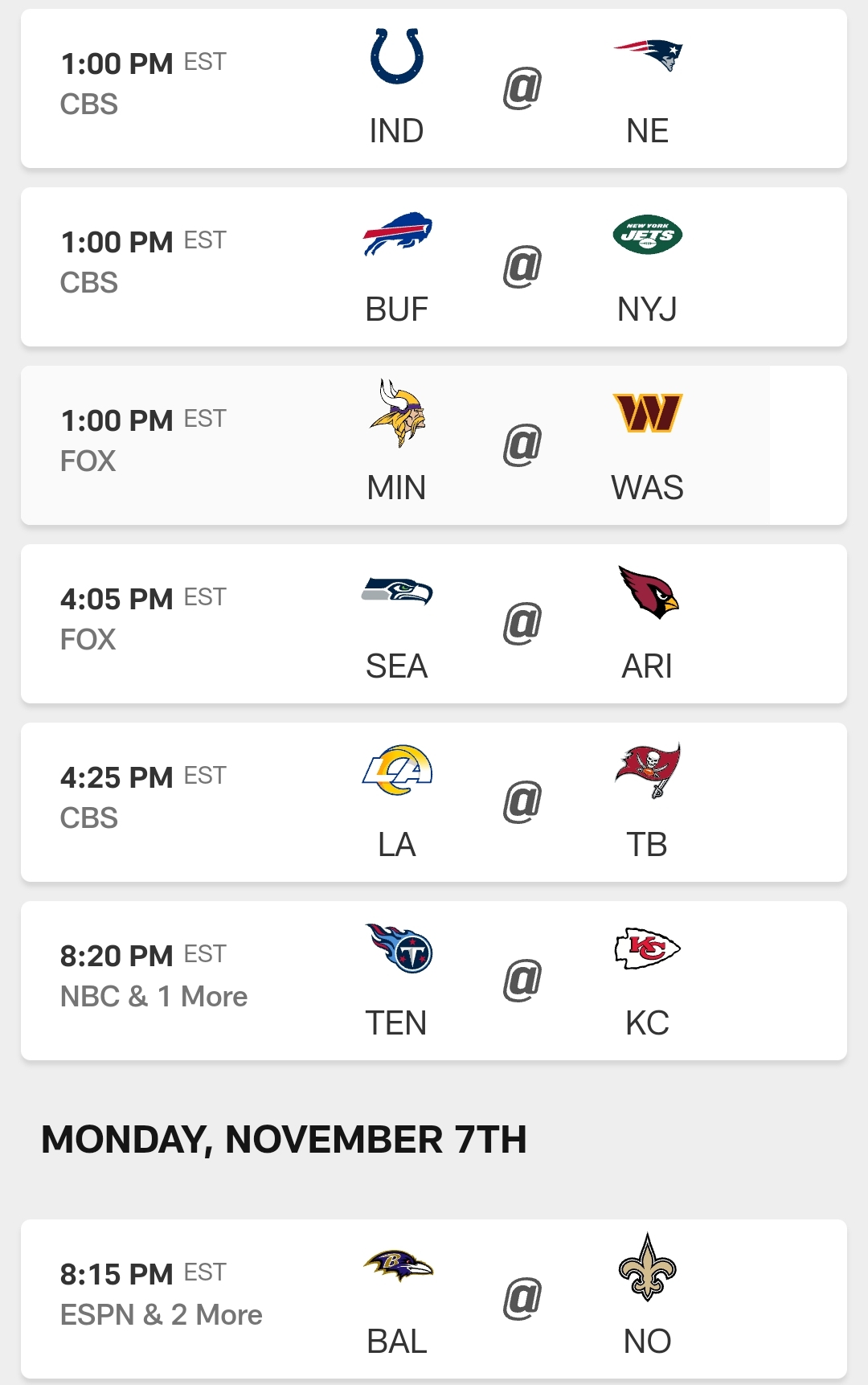Tap the Arizona Cardinals logo

click(648, 592)
